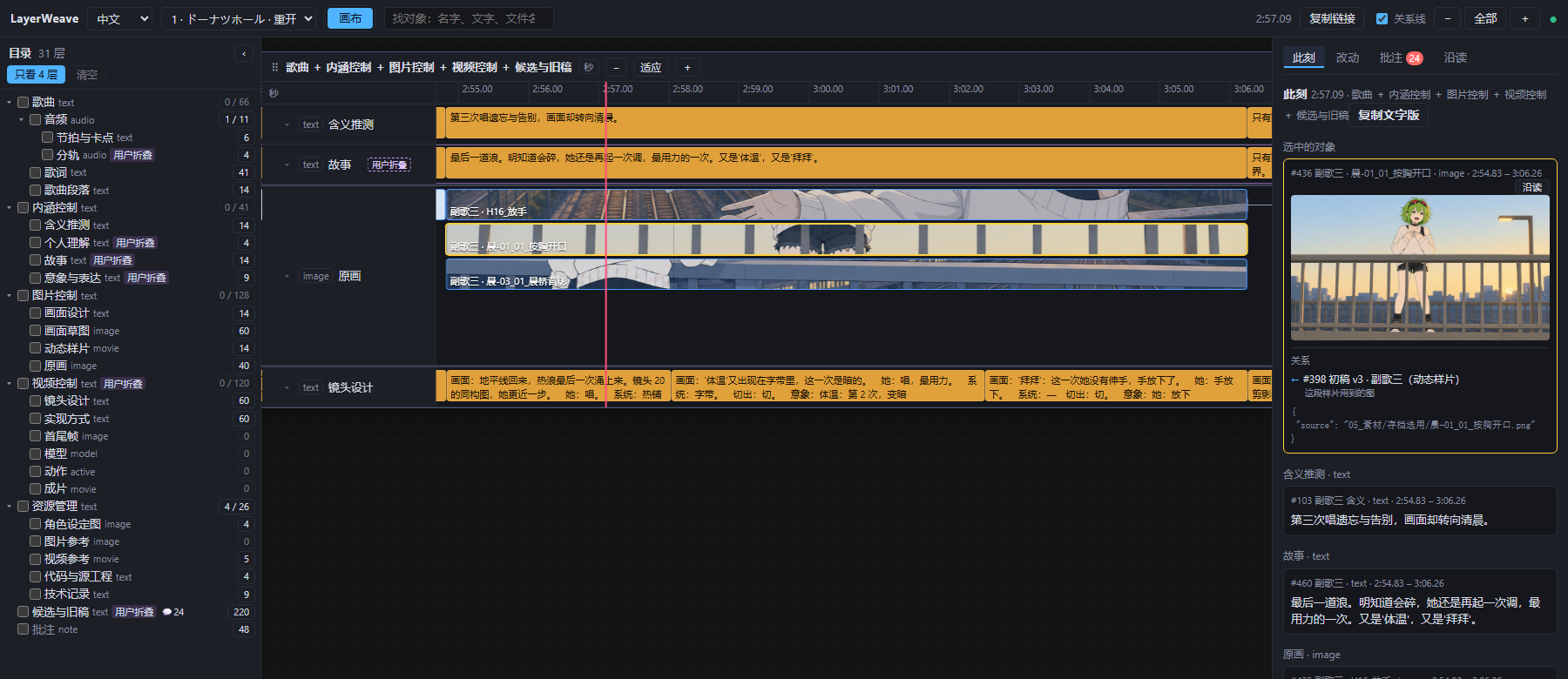The width and height of the screenshot is (1568, 679).
Task: Check the 音频 layer checkbox
Action: [36, 119]
